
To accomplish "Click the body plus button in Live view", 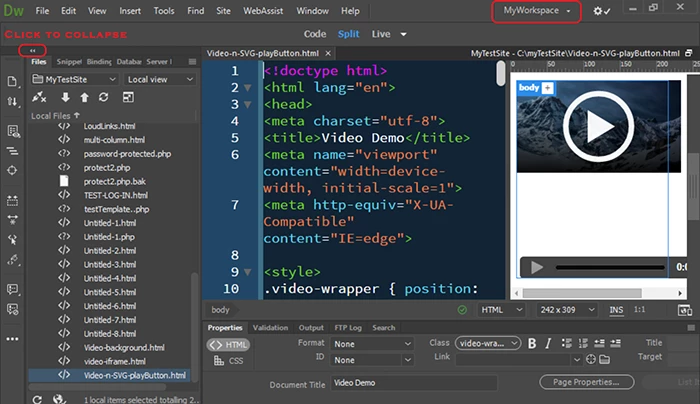I will click(x=547, y=88).
